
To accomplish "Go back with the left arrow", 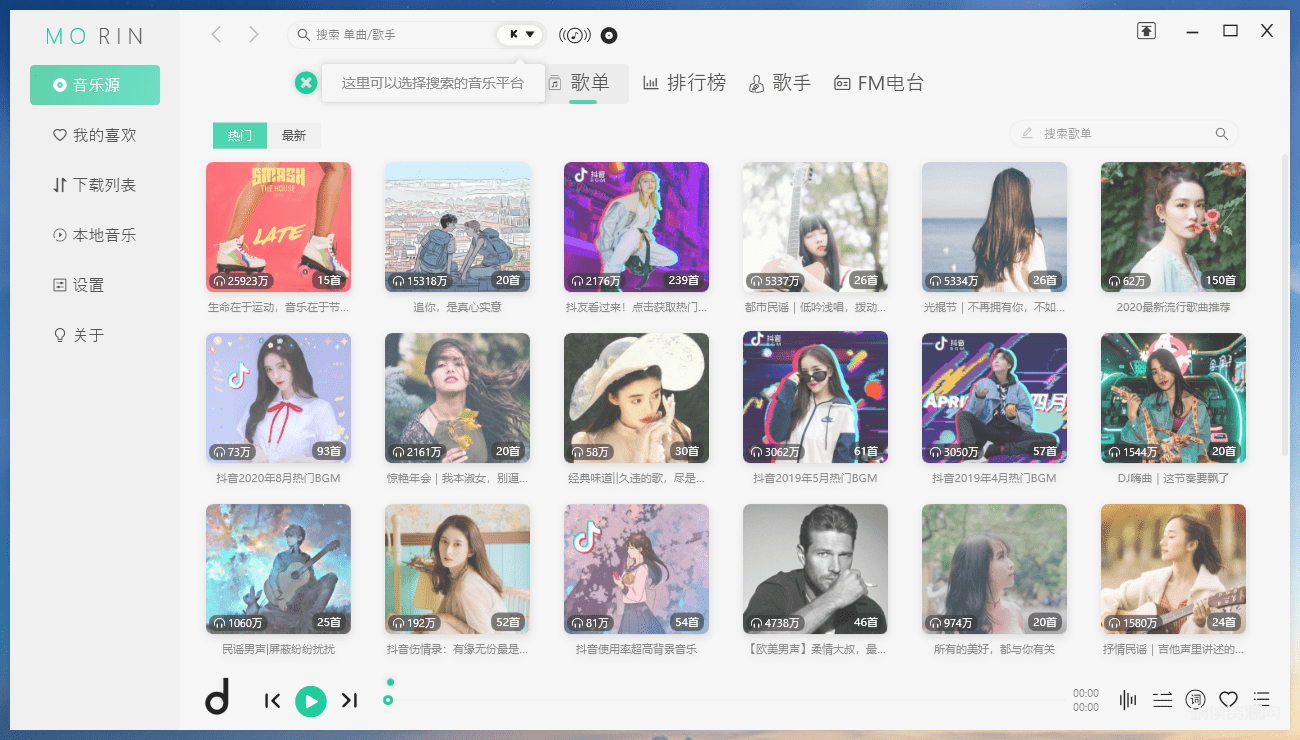I will pos(216,35).
